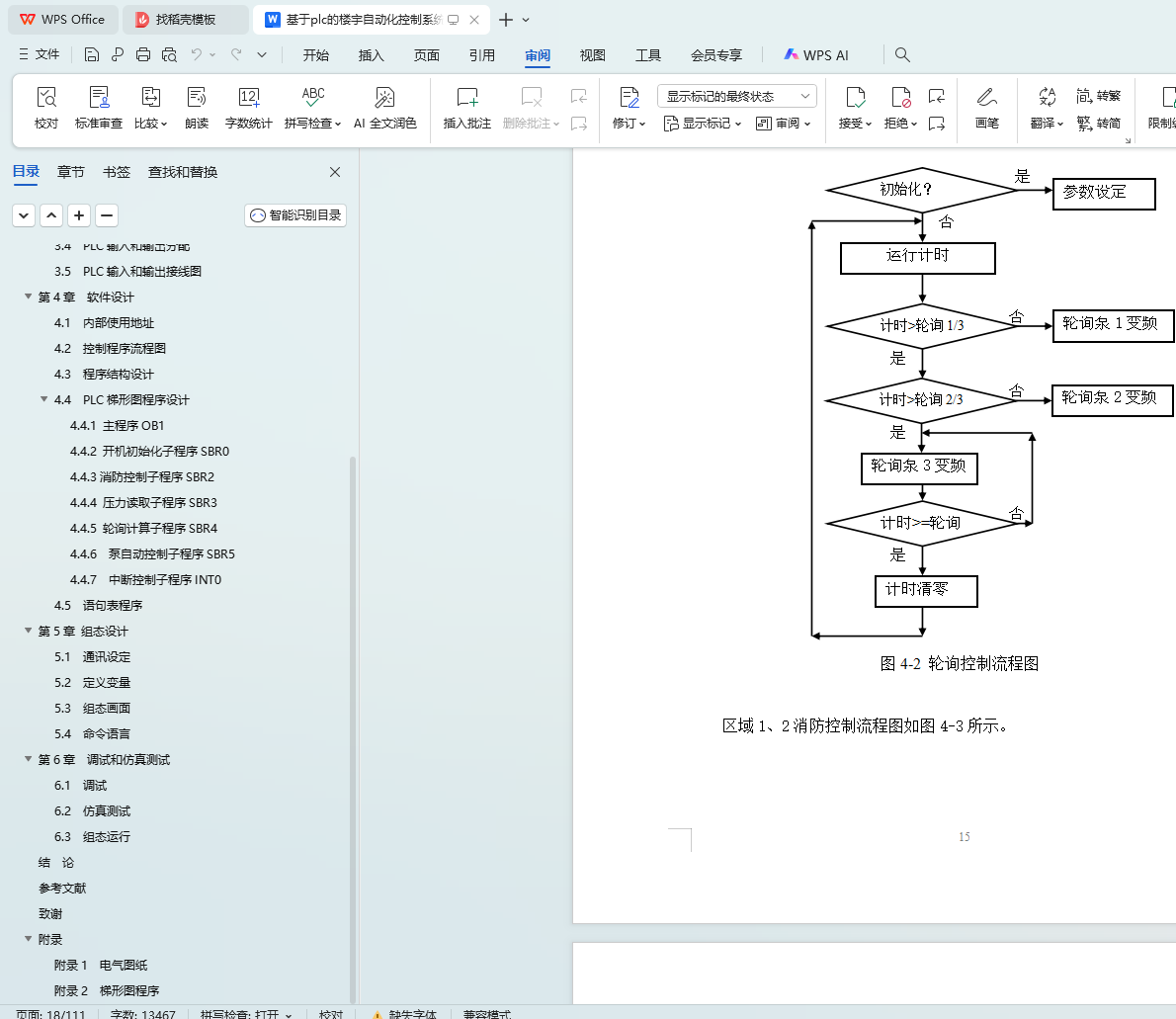Viewport: 1176px width, 1019px height.
Task: Go to next revision icon
Action: (937, 124)
